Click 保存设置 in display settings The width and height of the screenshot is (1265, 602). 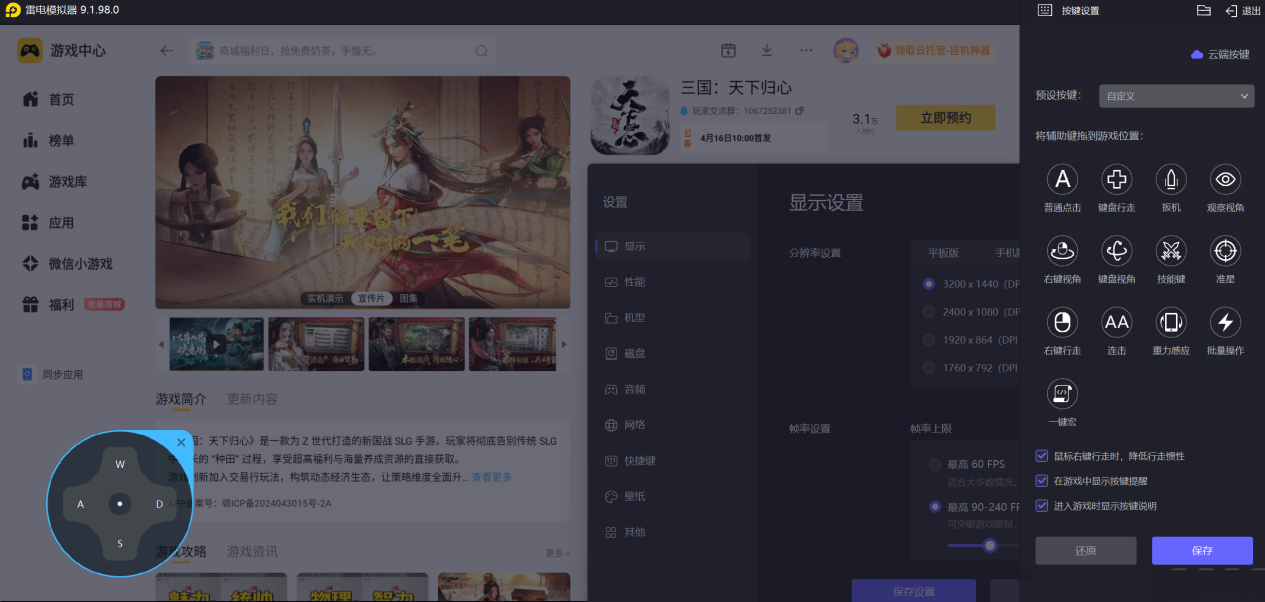tap(914, 591)
